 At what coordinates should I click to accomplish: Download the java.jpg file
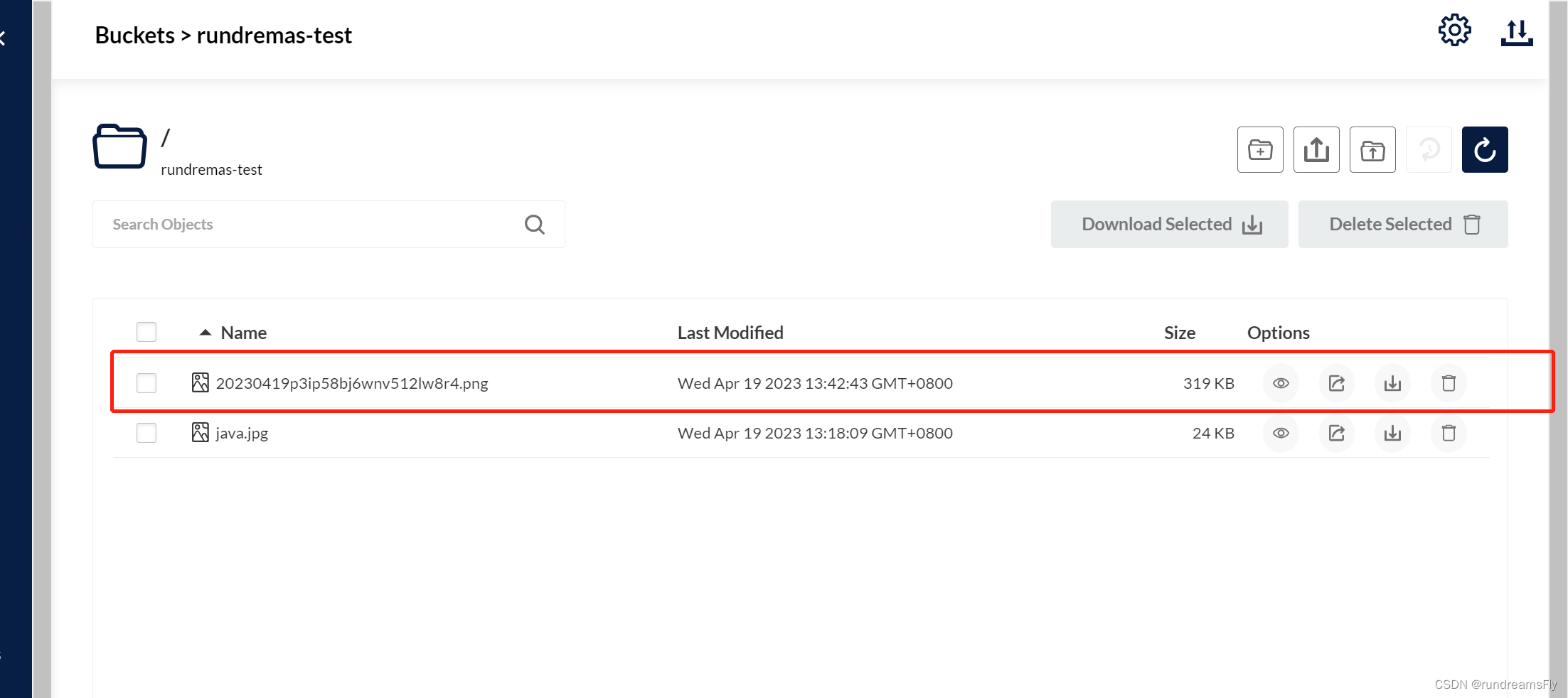[x=1392, y=434]
